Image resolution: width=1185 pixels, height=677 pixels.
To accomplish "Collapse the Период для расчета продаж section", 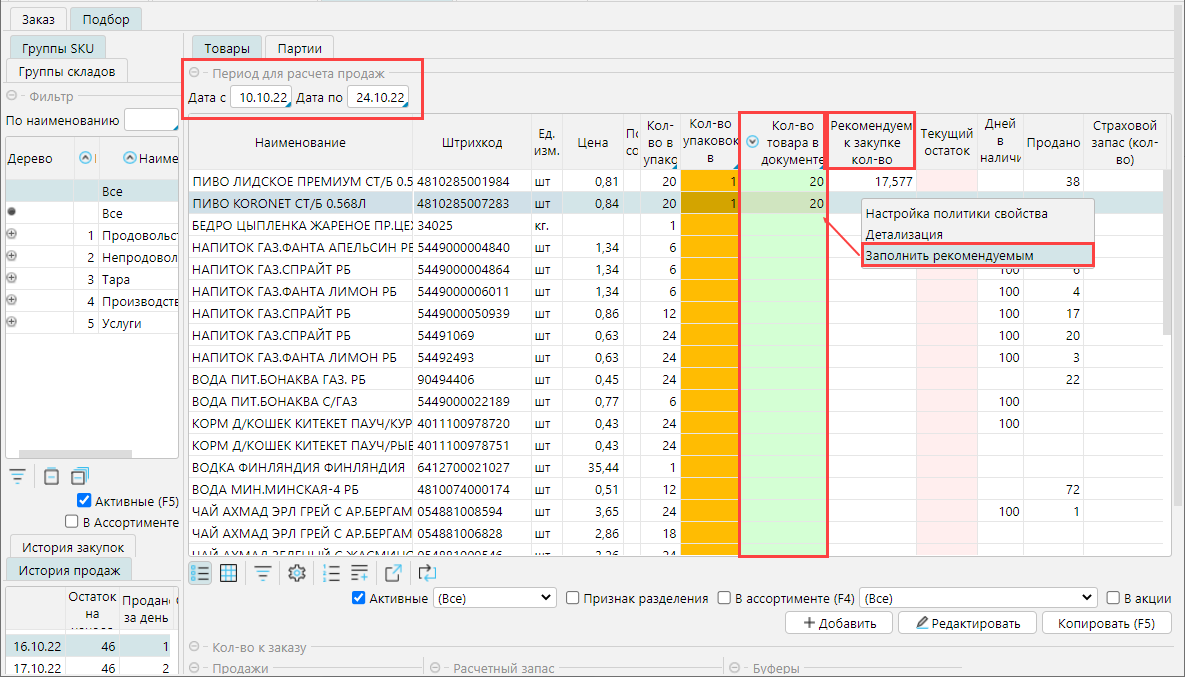I will pyautogui.click(x=194, y=73).
